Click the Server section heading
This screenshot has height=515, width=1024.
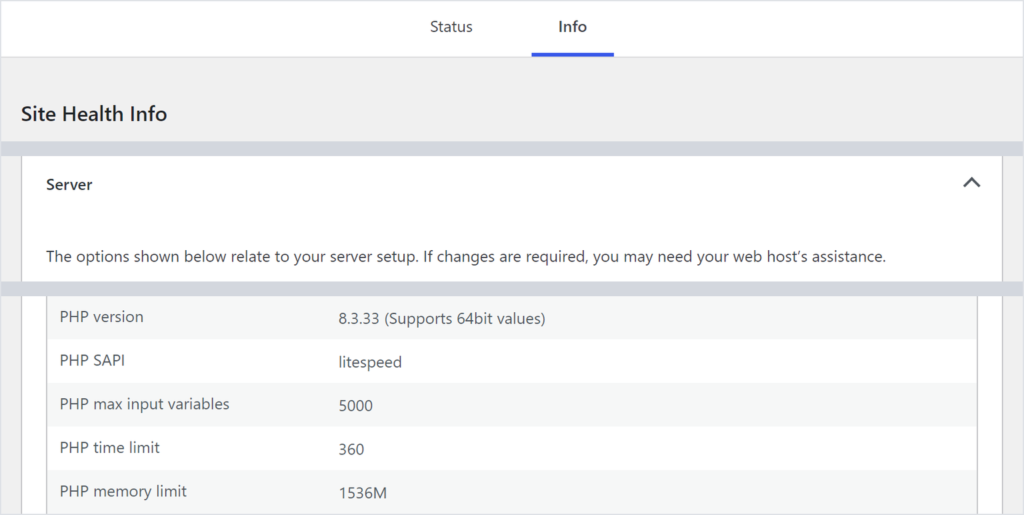(x=69, y=185)
